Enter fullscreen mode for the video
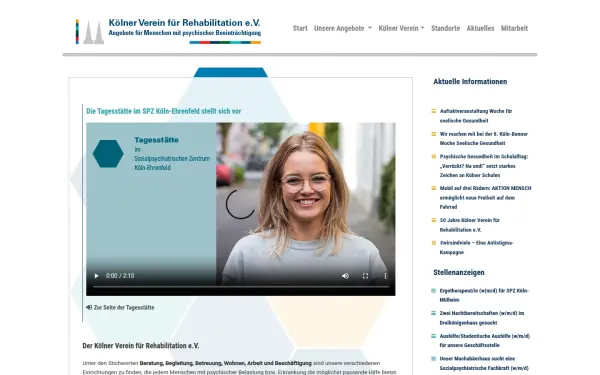The image size is (600, 375). (x=365, y=276)
